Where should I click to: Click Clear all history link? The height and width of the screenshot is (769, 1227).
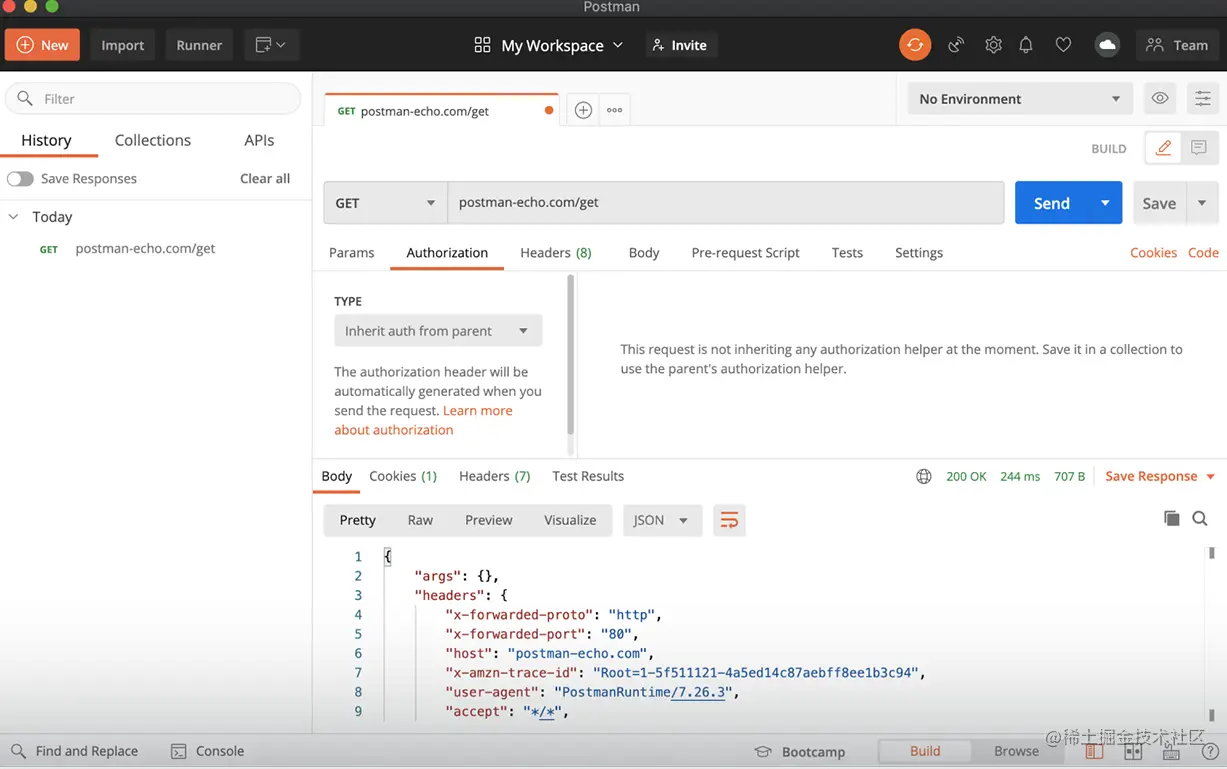[265, 178]
